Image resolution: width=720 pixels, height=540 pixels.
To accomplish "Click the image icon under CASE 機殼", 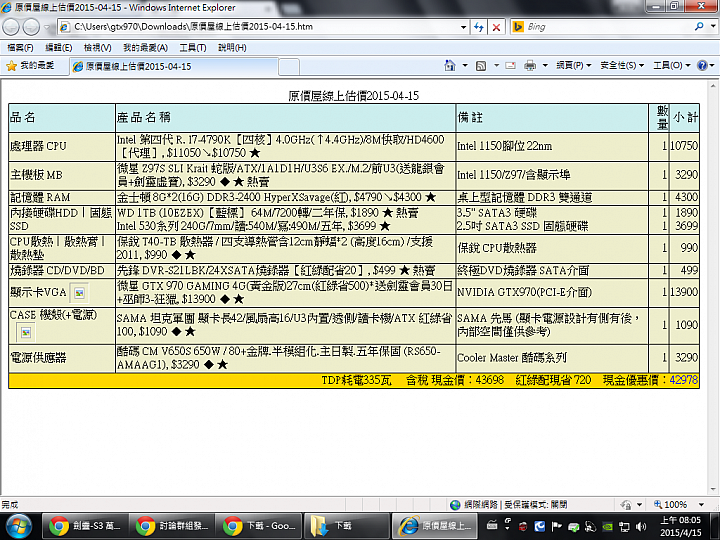I will pyautogui.click(x=26, y=332).
